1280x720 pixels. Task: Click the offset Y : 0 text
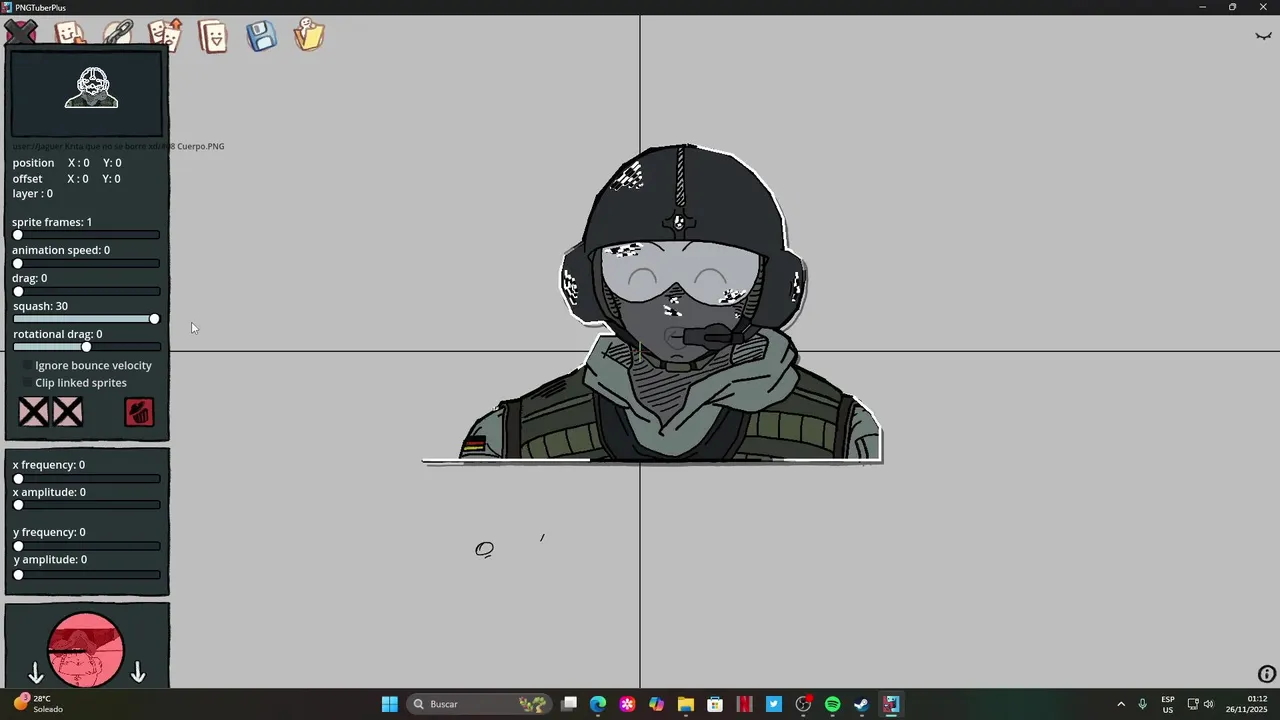pos(111,179)
